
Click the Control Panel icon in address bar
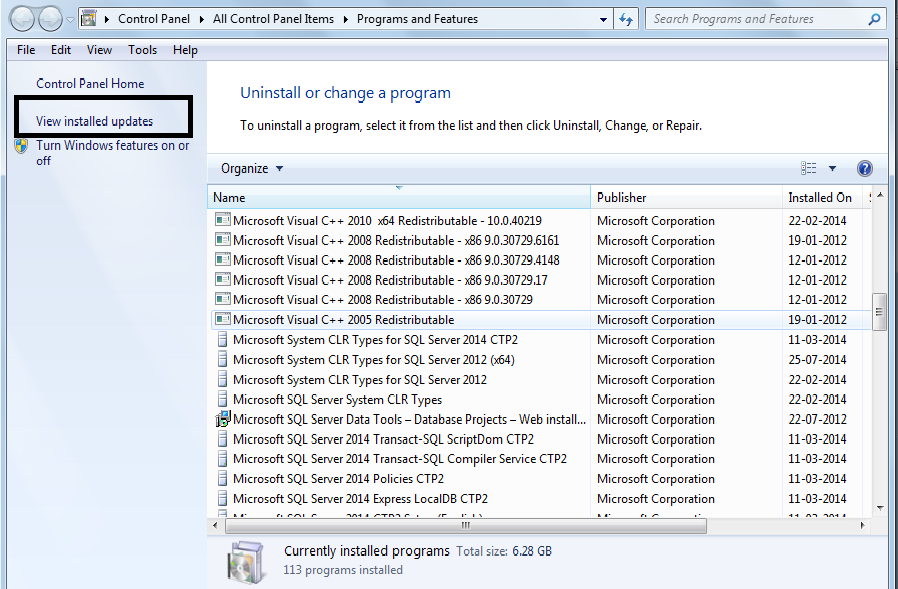tap(89, 19)
